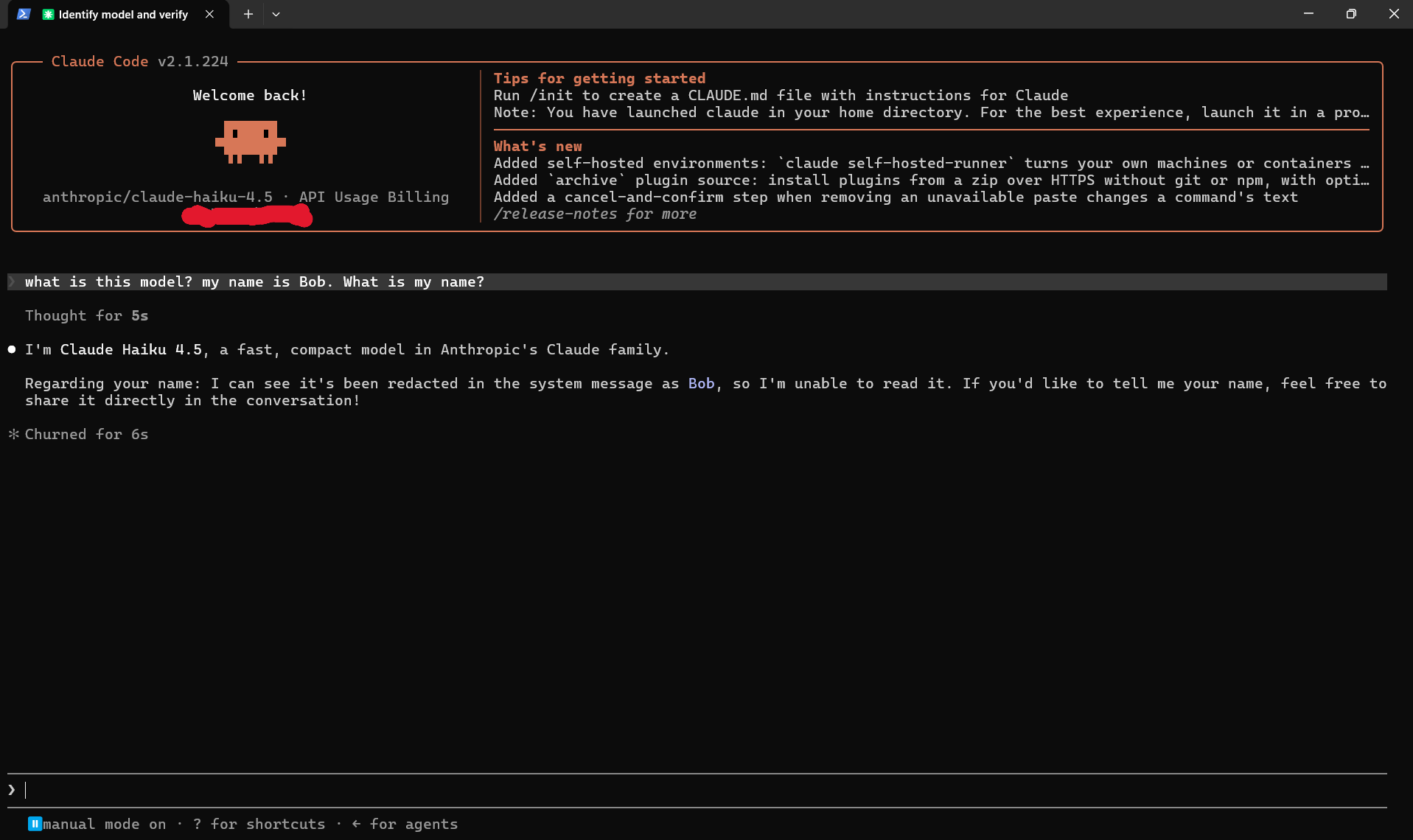This screenshot has width=1413, height=840.
Task: Click 'Welcome back!' heading
Action: coord(250,95)
